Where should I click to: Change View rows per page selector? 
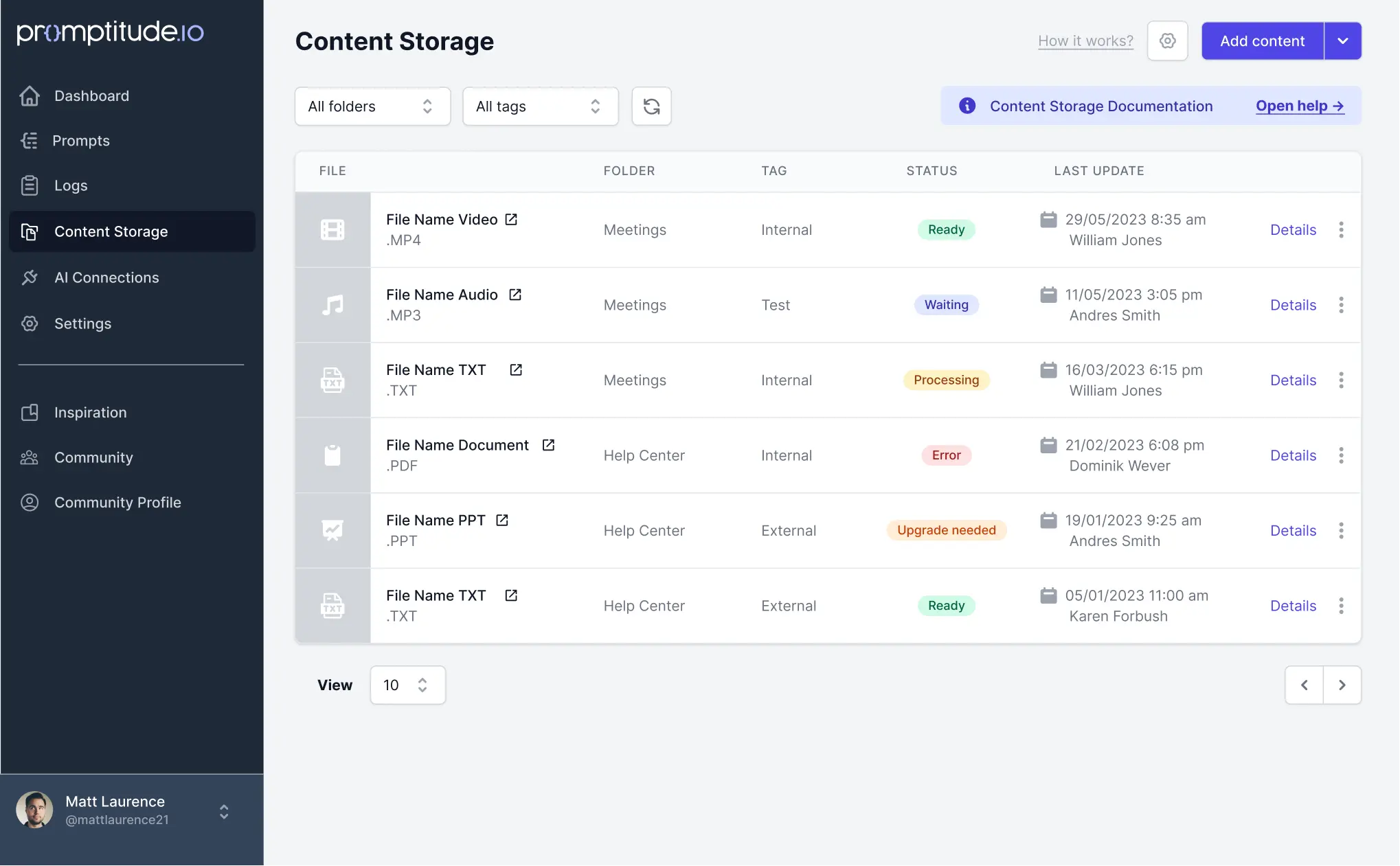tap(407, 685)
